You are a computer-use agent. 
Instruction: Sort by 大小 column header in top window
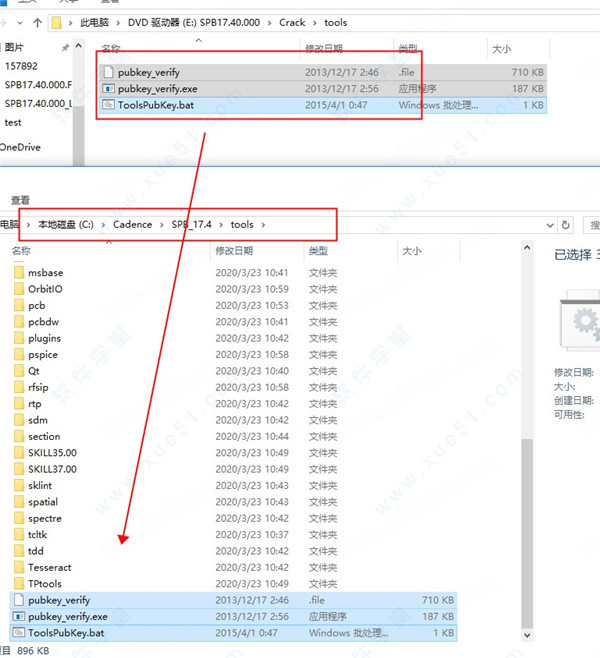tap(501, 48)
